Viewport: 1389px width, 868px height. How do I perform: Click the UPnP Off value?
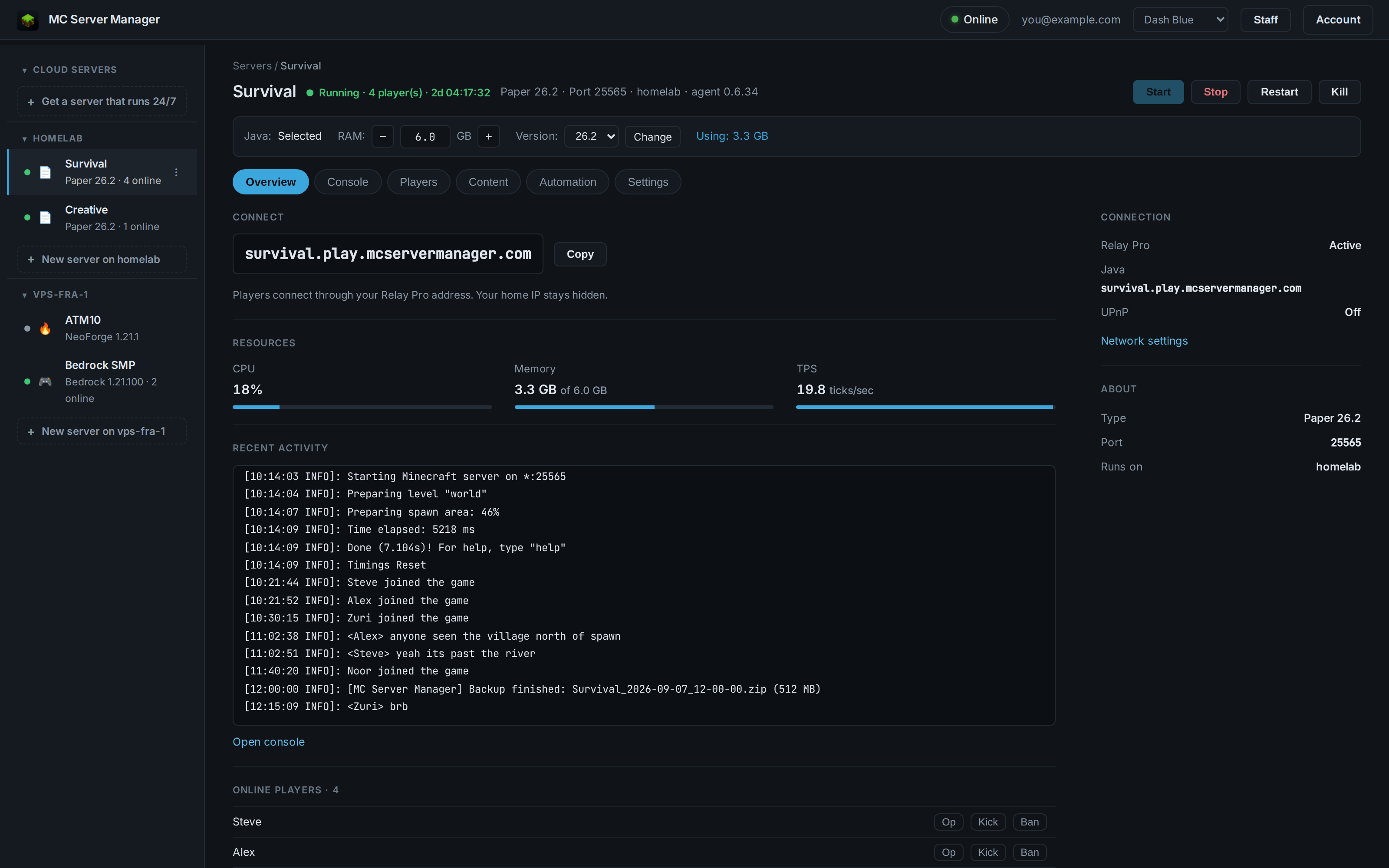[1352, 312]
